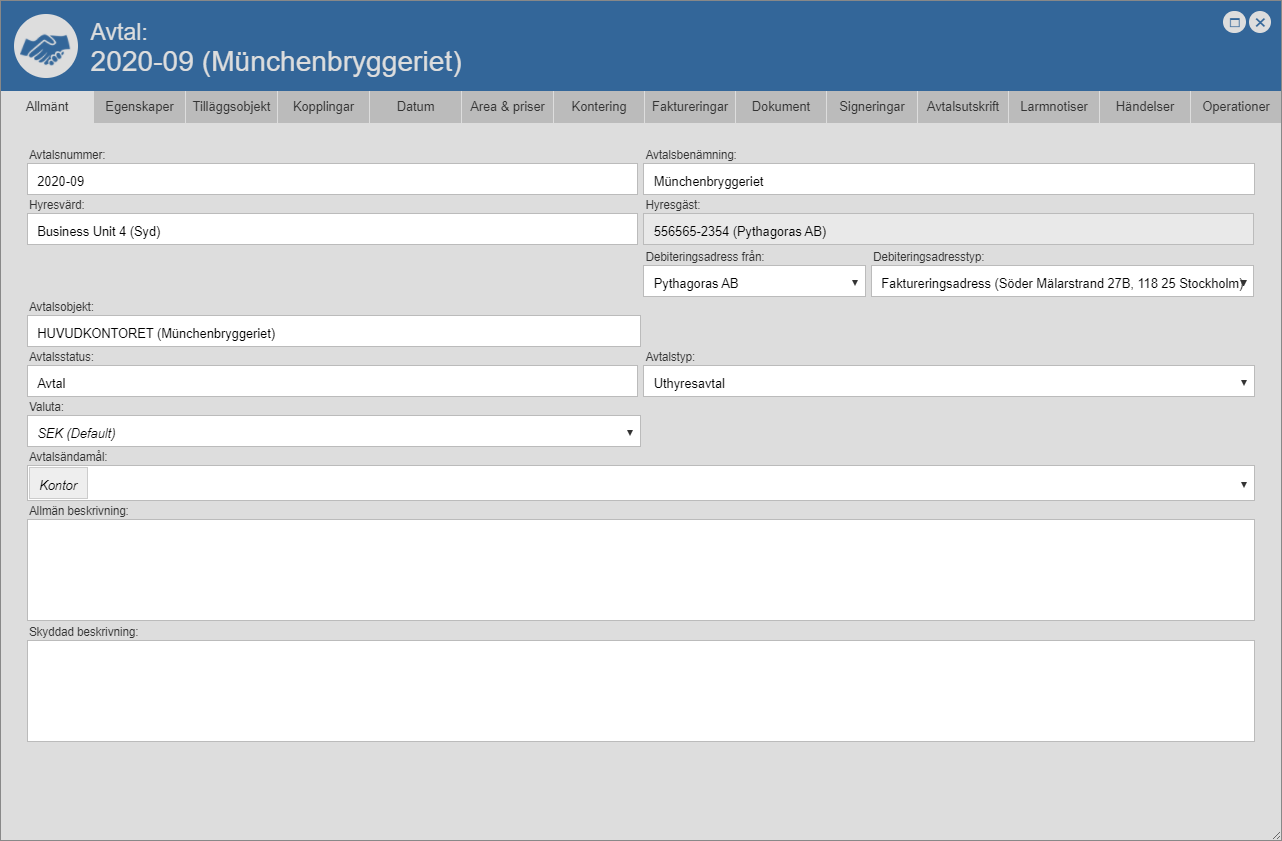Select the Dokument tab
The width and height of the screenshot is (1282, 841).
click(x=781, y=107)
